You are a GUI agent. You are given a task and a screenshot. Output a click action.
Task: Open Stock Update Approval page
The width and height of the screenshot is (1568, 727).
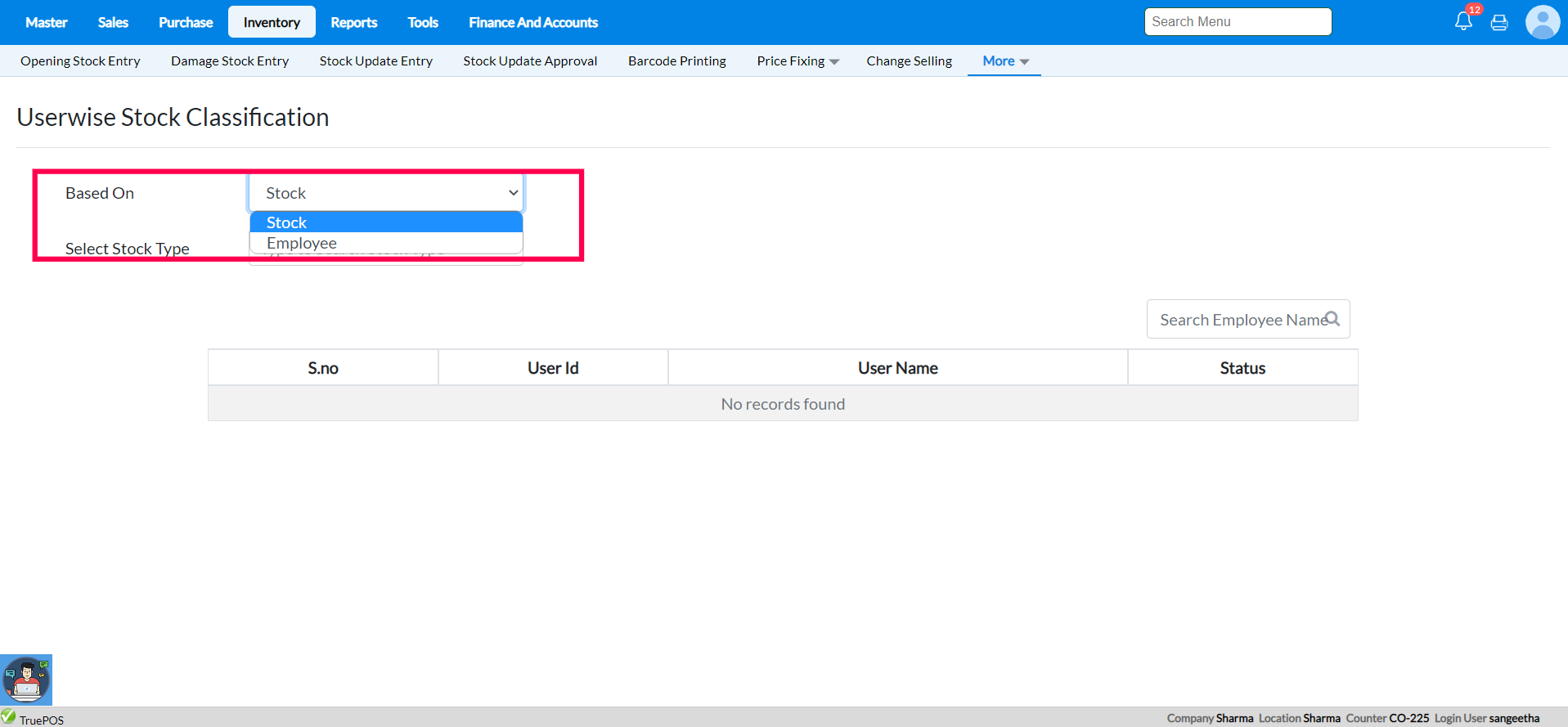[x=530, y=61]
